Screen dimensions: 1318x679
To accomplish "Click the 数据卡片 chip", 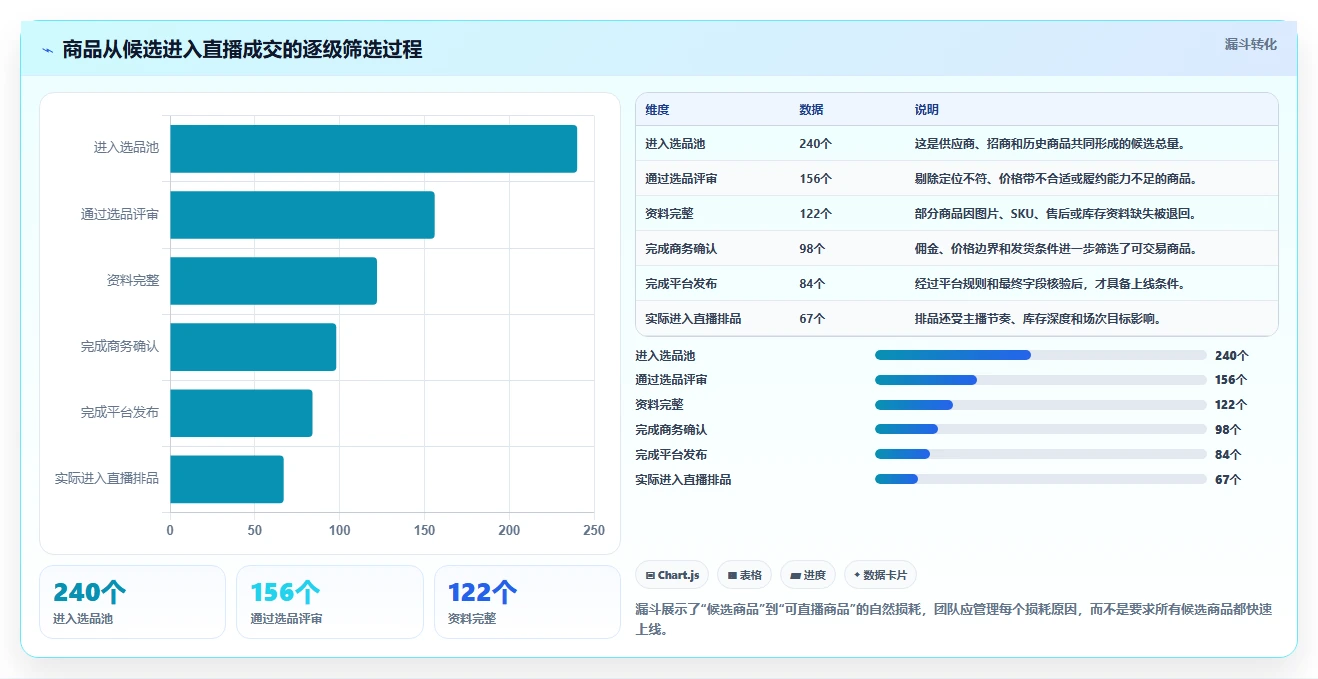I will click(x=880, y=575).
